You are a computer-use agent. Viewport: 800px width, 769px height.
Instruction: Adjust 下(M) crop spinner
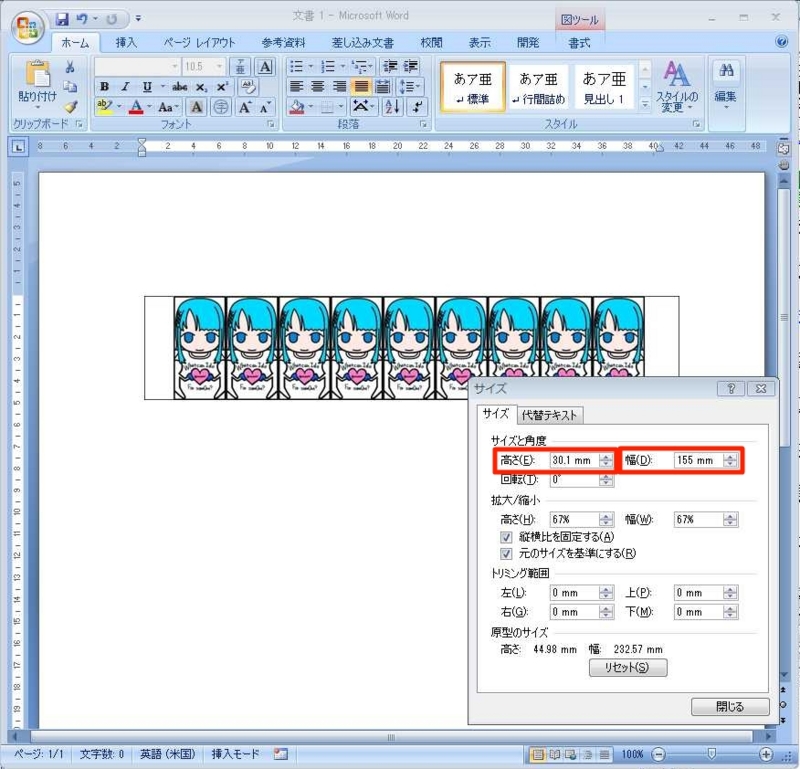pos(730,612)
